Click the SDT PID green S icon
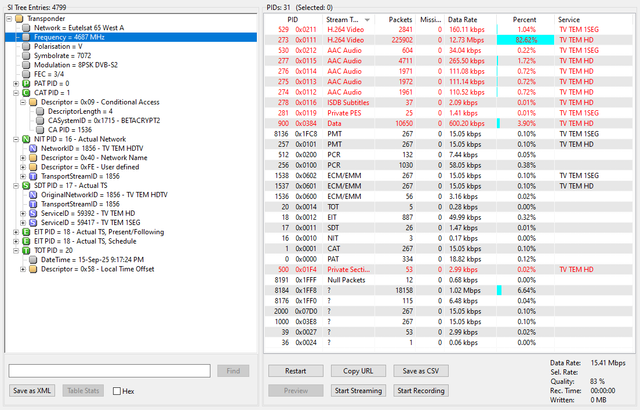640x410 pixels. [26, 186]
